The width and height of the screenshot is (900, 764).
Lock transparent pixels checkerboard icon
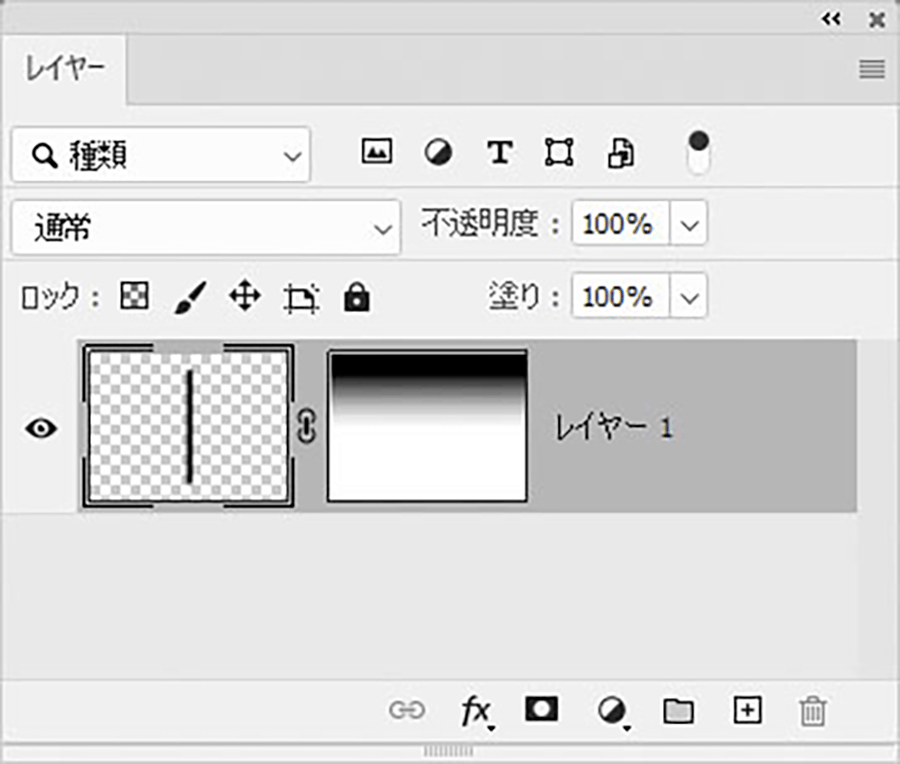(x=134, y=296)
